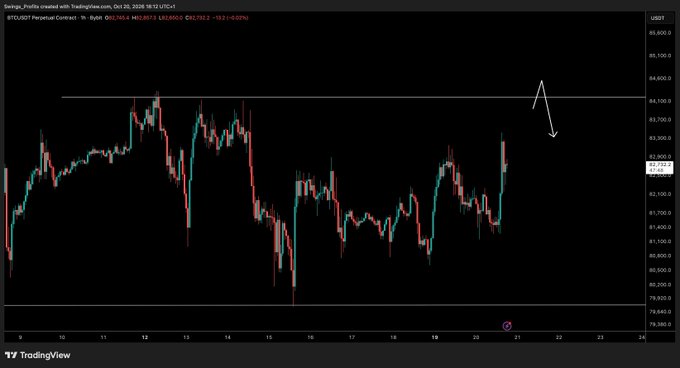Click the high value H82,857.3 in the header
Viewport: 680px width, 368px height.
[144, 18]
